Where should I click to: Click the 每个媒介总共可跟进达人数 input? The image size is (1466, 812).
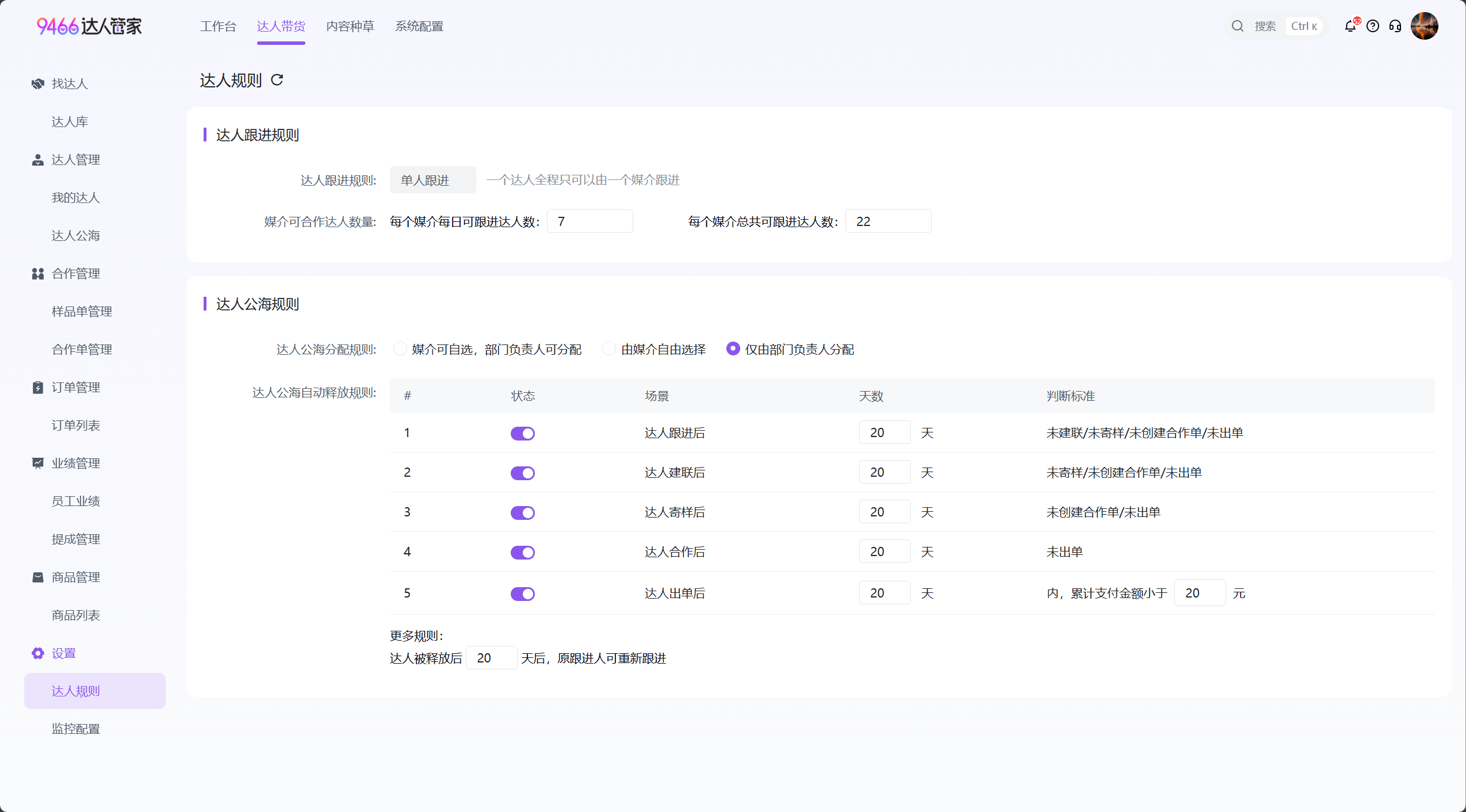(x=889, y=221)
